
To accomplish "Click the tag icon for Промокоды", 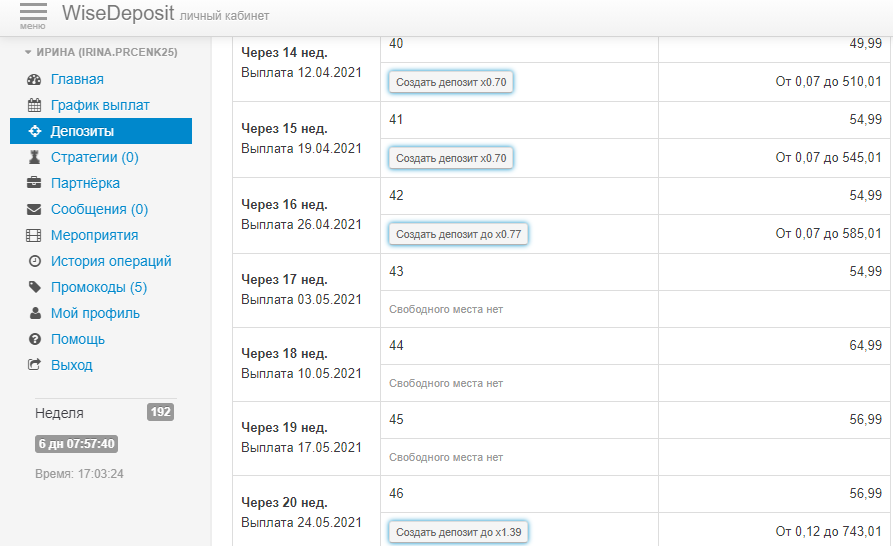I will point(34,288).
